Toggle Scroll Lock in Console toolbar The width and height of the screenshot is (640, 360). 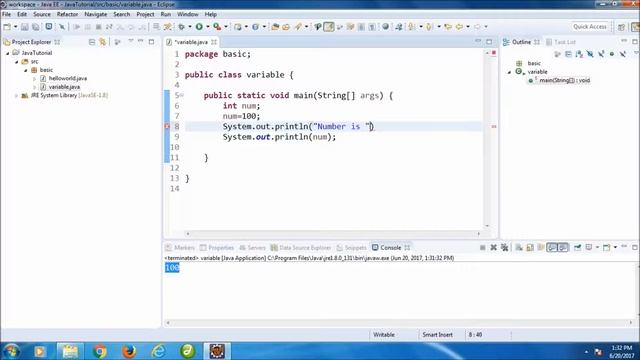point(530,247)
